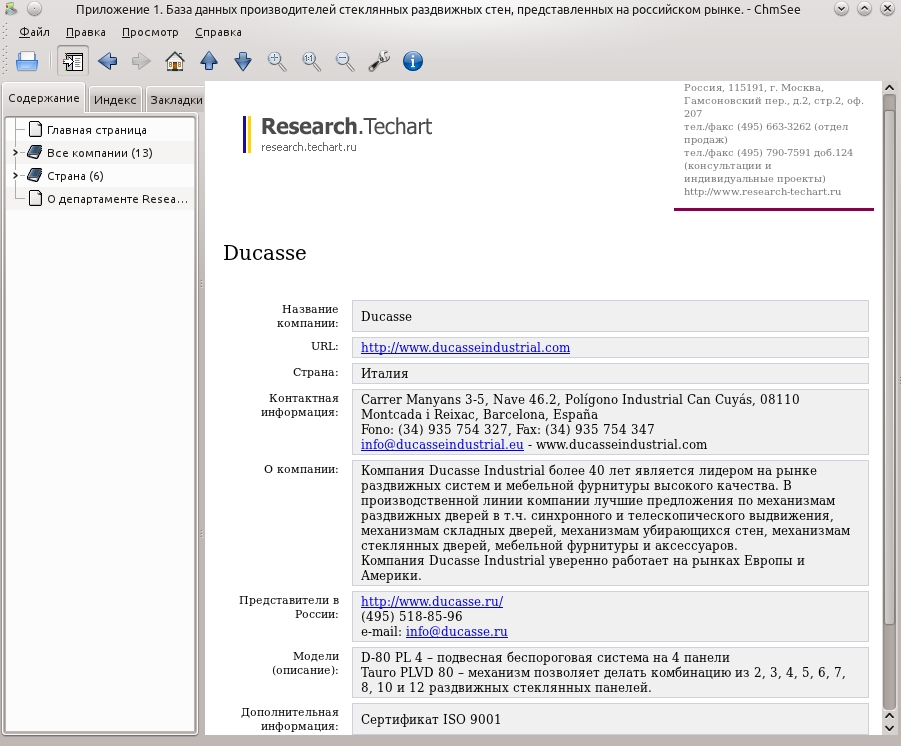Open the Файл menu
901x746 pixels.
click(34, 32)
